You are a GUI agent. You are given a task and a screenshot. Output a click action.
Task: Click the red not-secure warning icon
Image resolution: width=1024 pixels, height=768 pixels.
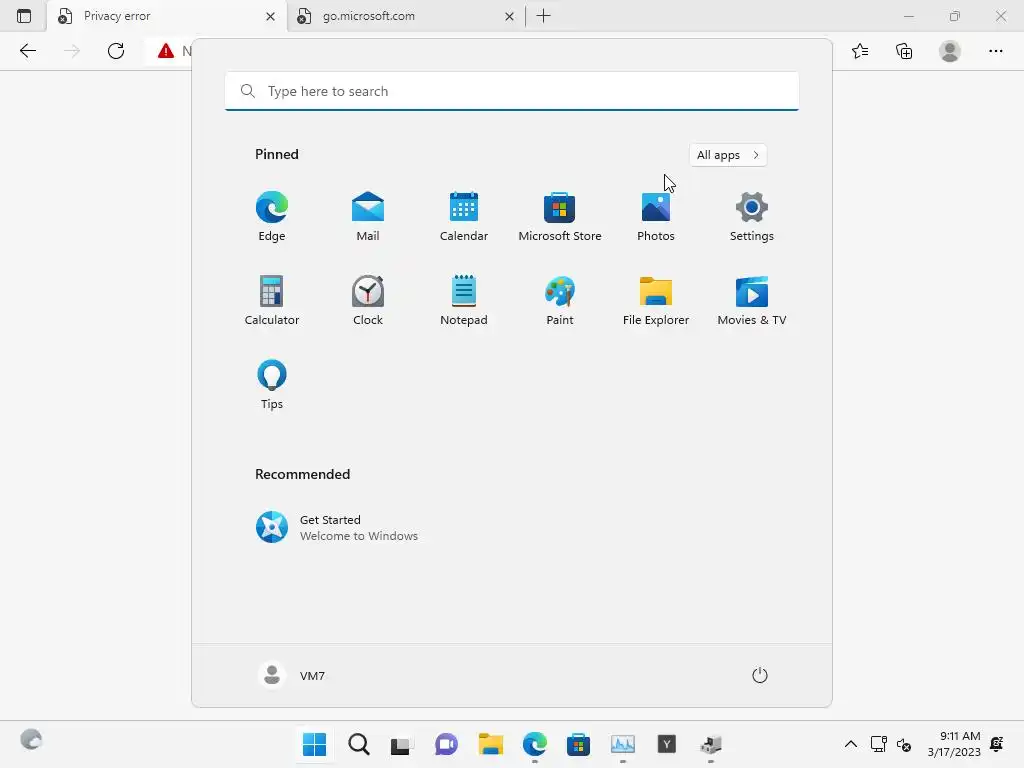click(x=166, y=51)
